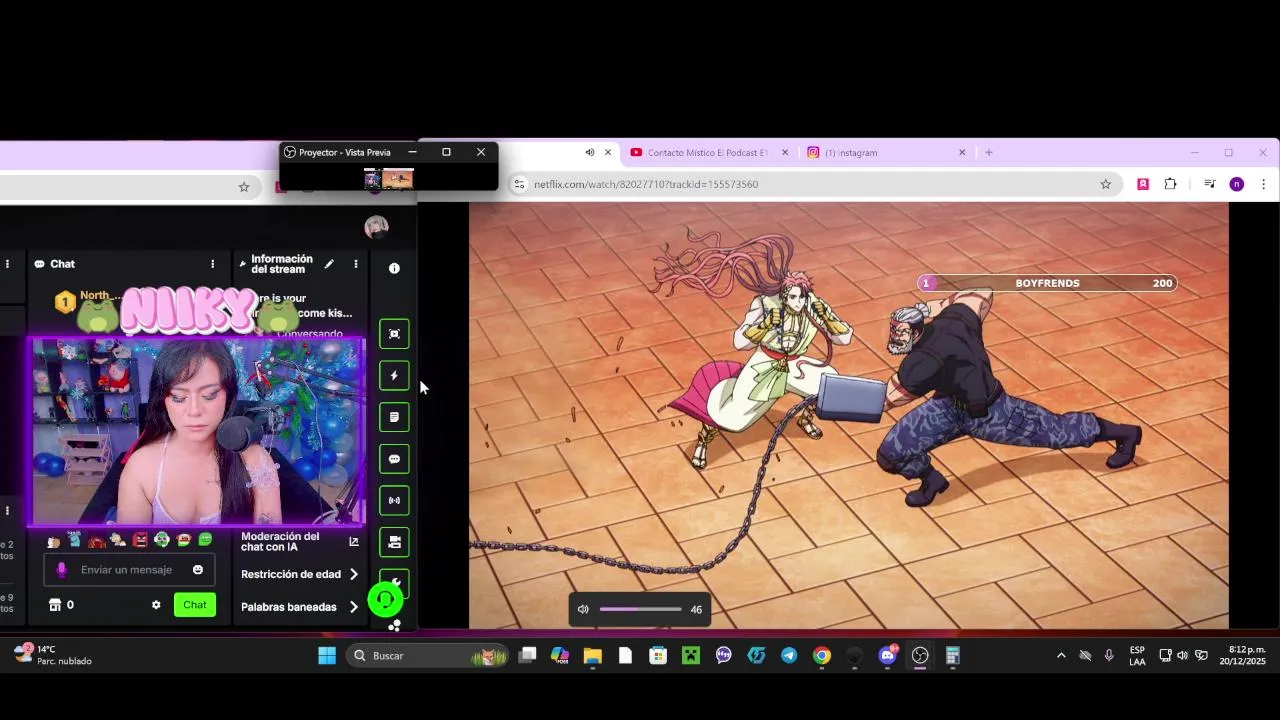Close the Instagram tab
This screenshot has height=720, width=1280.
point(962,153)
